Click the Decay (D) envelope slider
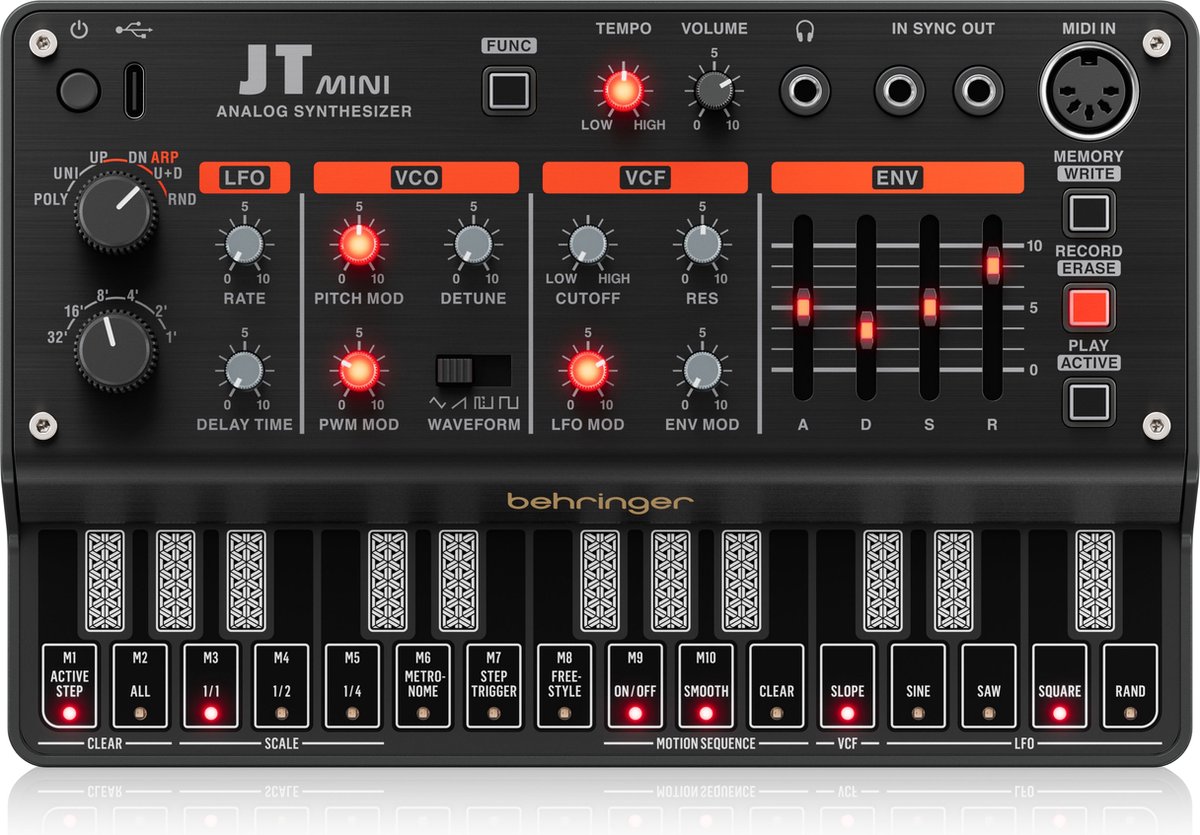 point(866,329)
